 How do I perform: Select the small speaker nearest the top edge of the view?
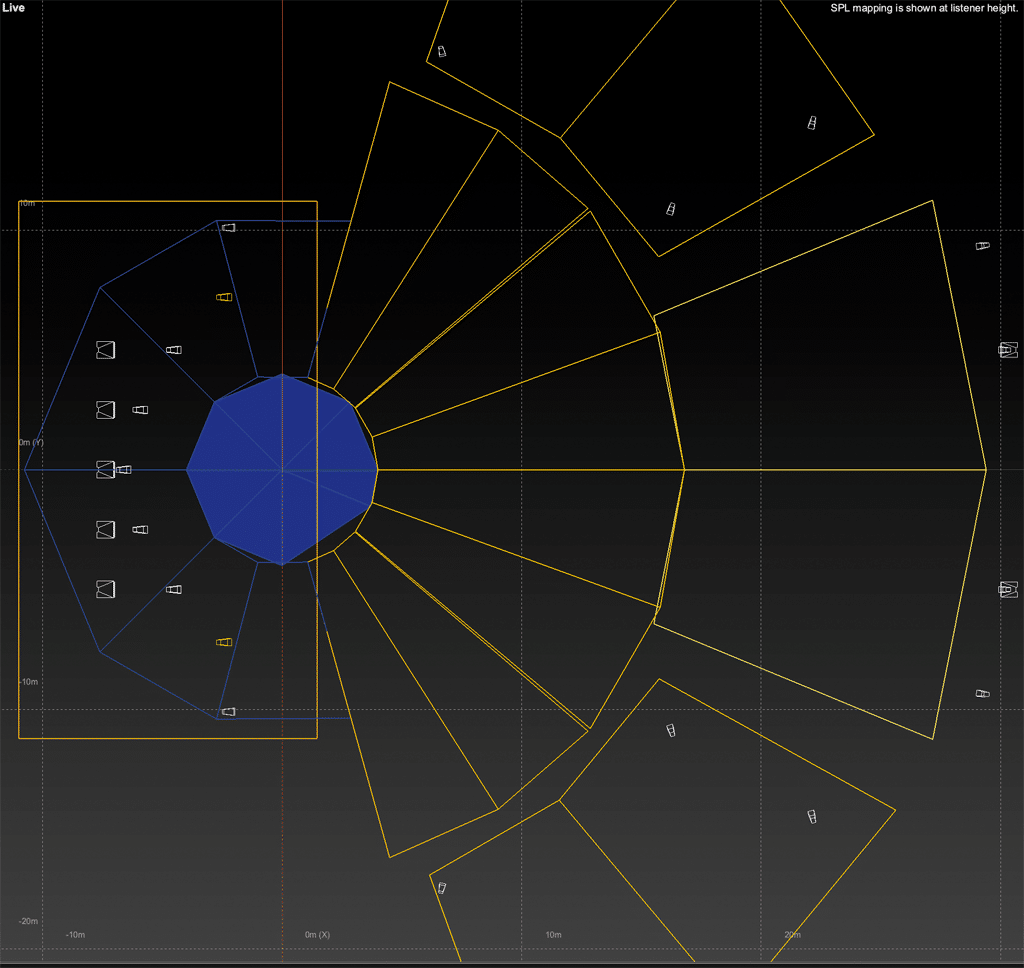441,51
